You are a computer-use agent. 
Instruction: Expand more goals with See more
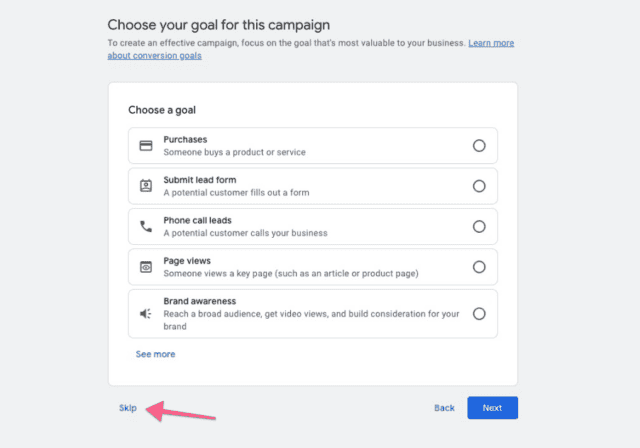[156, 354]
